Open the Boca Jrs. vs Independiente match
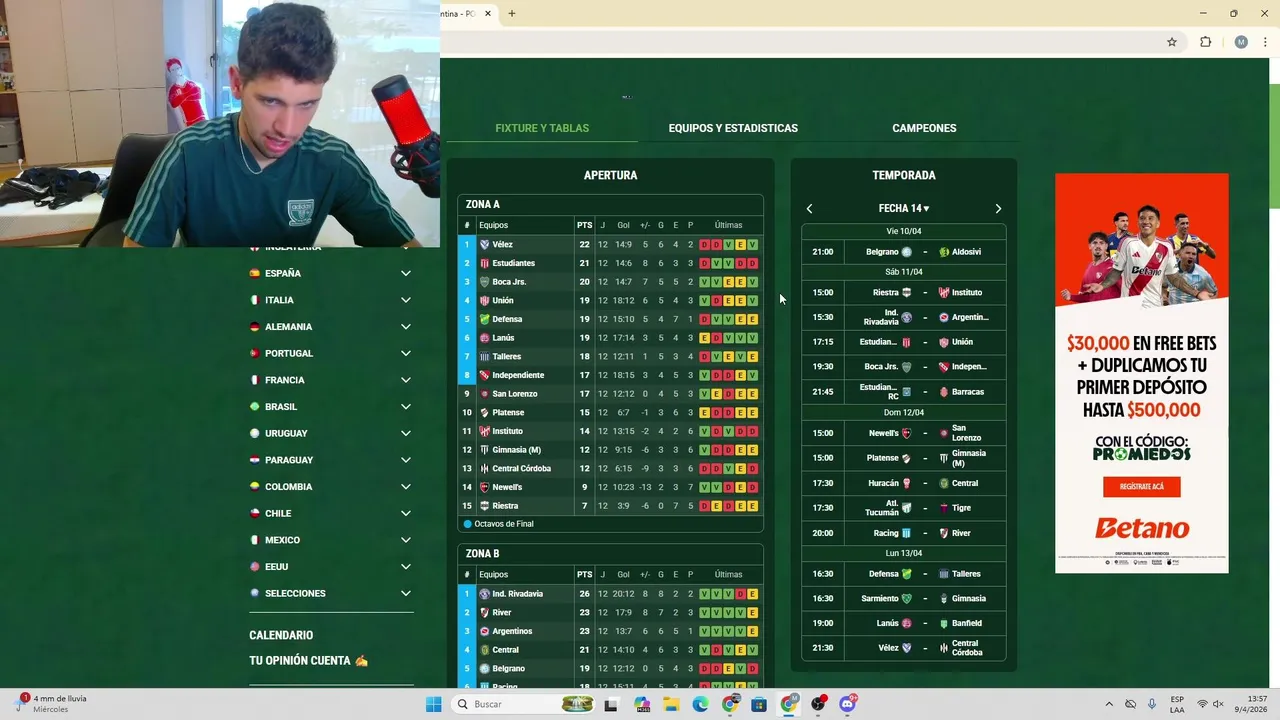The image size is (1280, 720). (x=903, y=367)
